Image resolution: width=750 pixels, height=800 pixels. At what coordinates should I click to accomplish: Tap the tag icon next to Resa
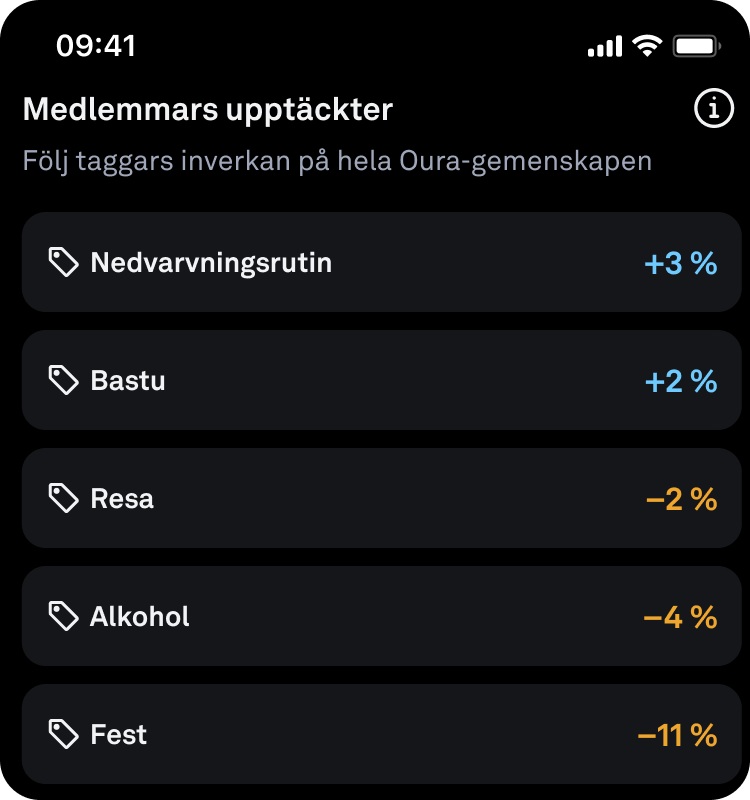pos(64,499)
